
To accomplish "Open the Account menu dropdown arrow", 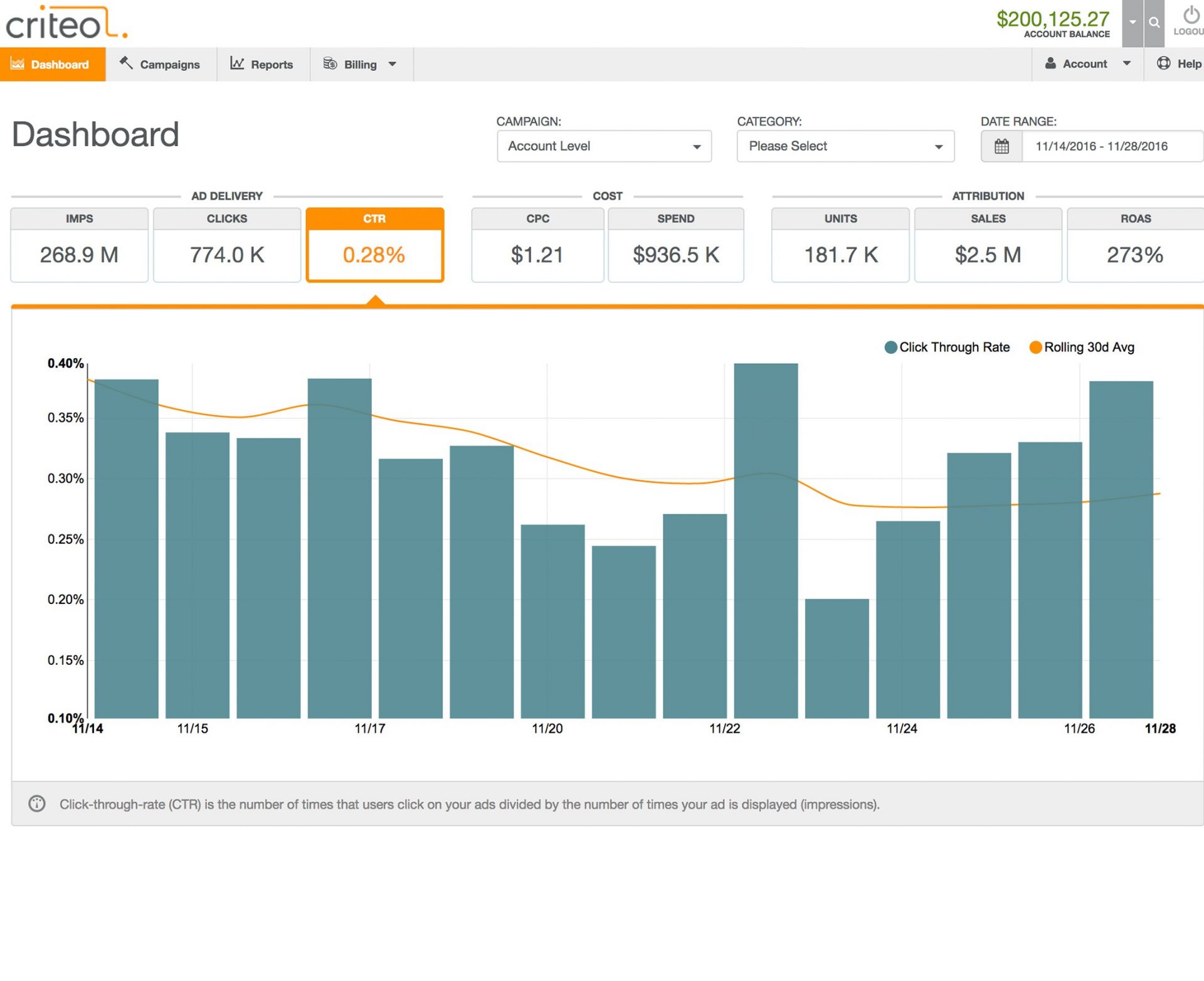I will coord(1127,63).
